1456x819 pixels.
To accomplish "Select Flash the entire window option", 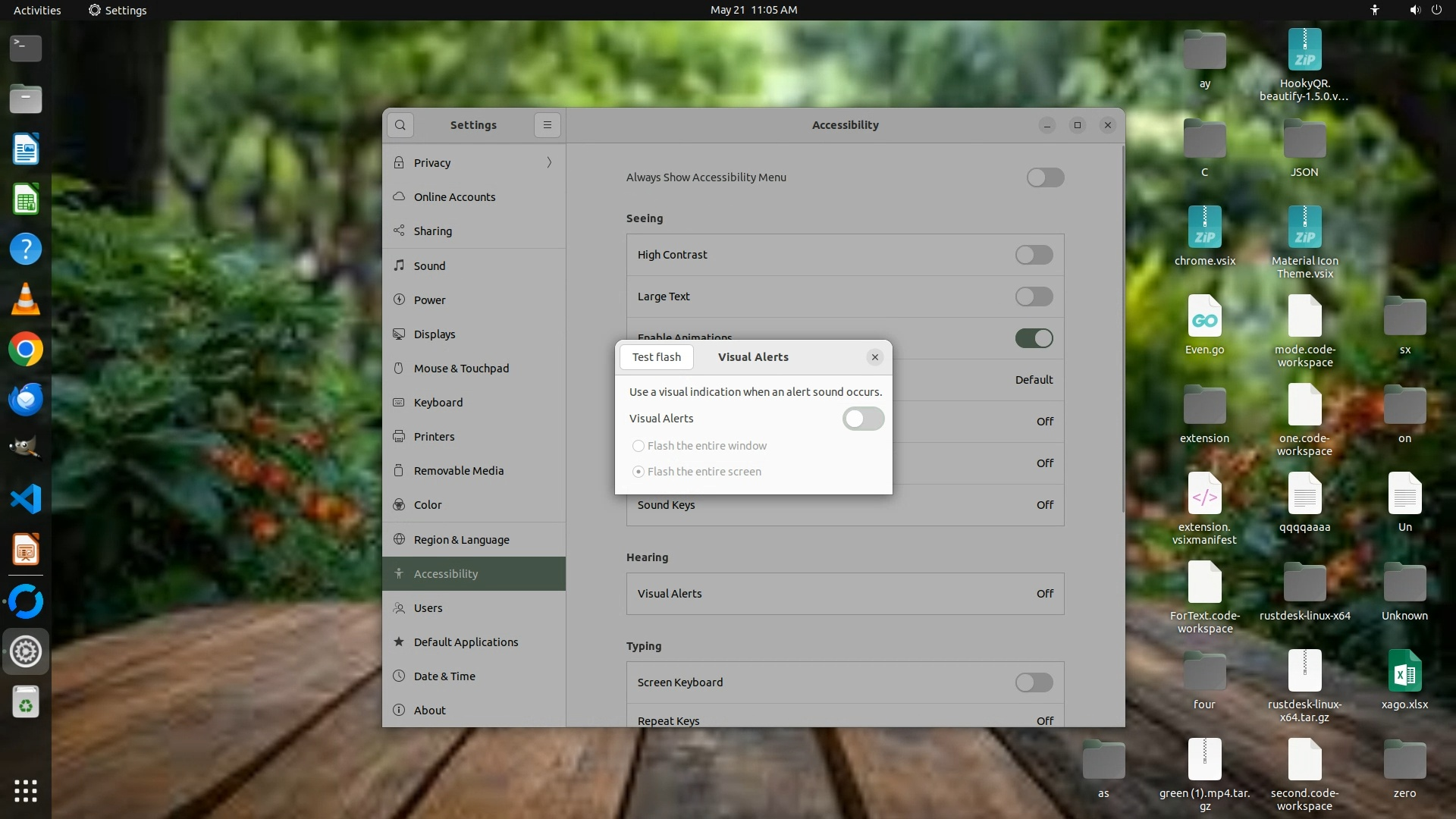I will (x=639, y=446).
